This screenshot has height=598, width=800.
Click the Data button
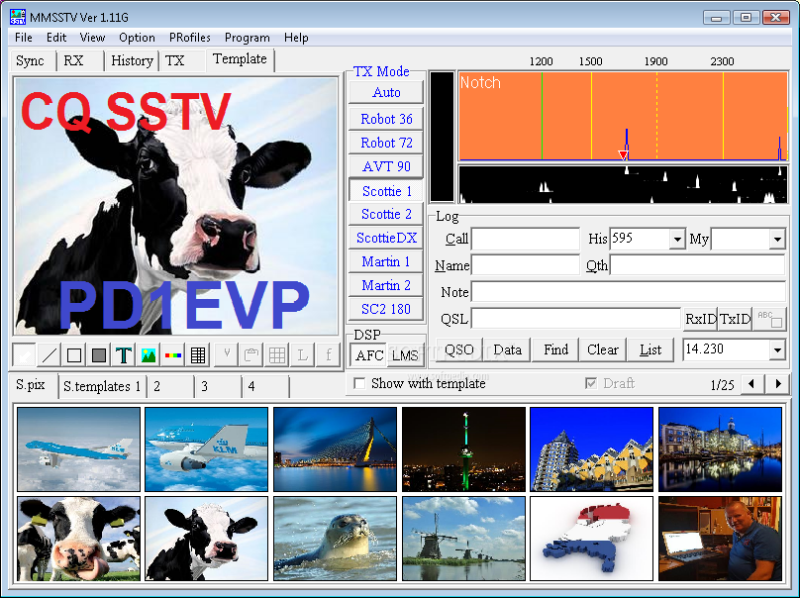point(507,350)
